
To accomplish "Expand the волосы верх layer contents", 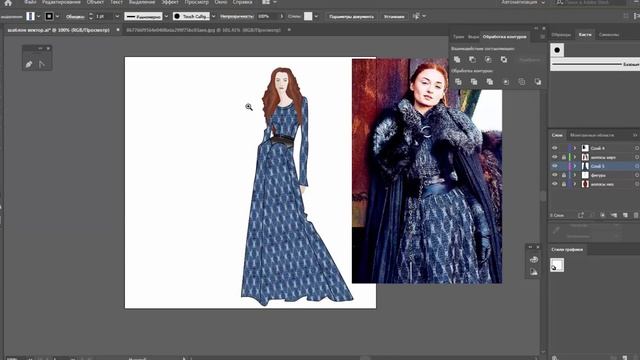I will pos(575,157).
